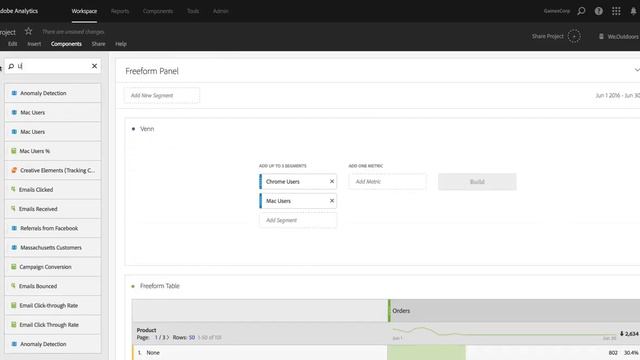640x360 pixels.
Task: Open the apps grid icon
Action: click(x=616, y=11)
